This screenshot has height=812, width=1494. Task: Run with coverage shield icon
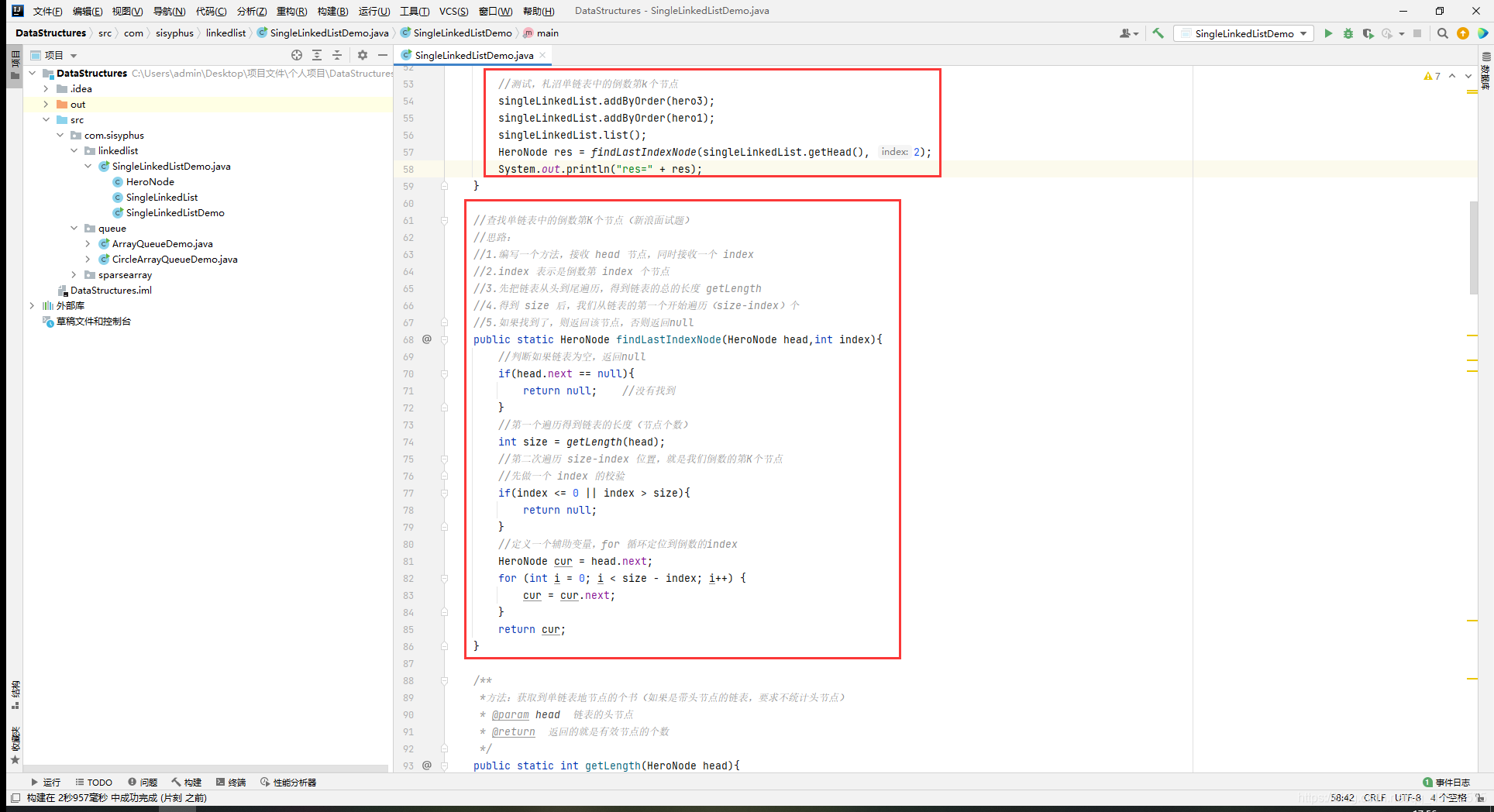coord(1368,33)
